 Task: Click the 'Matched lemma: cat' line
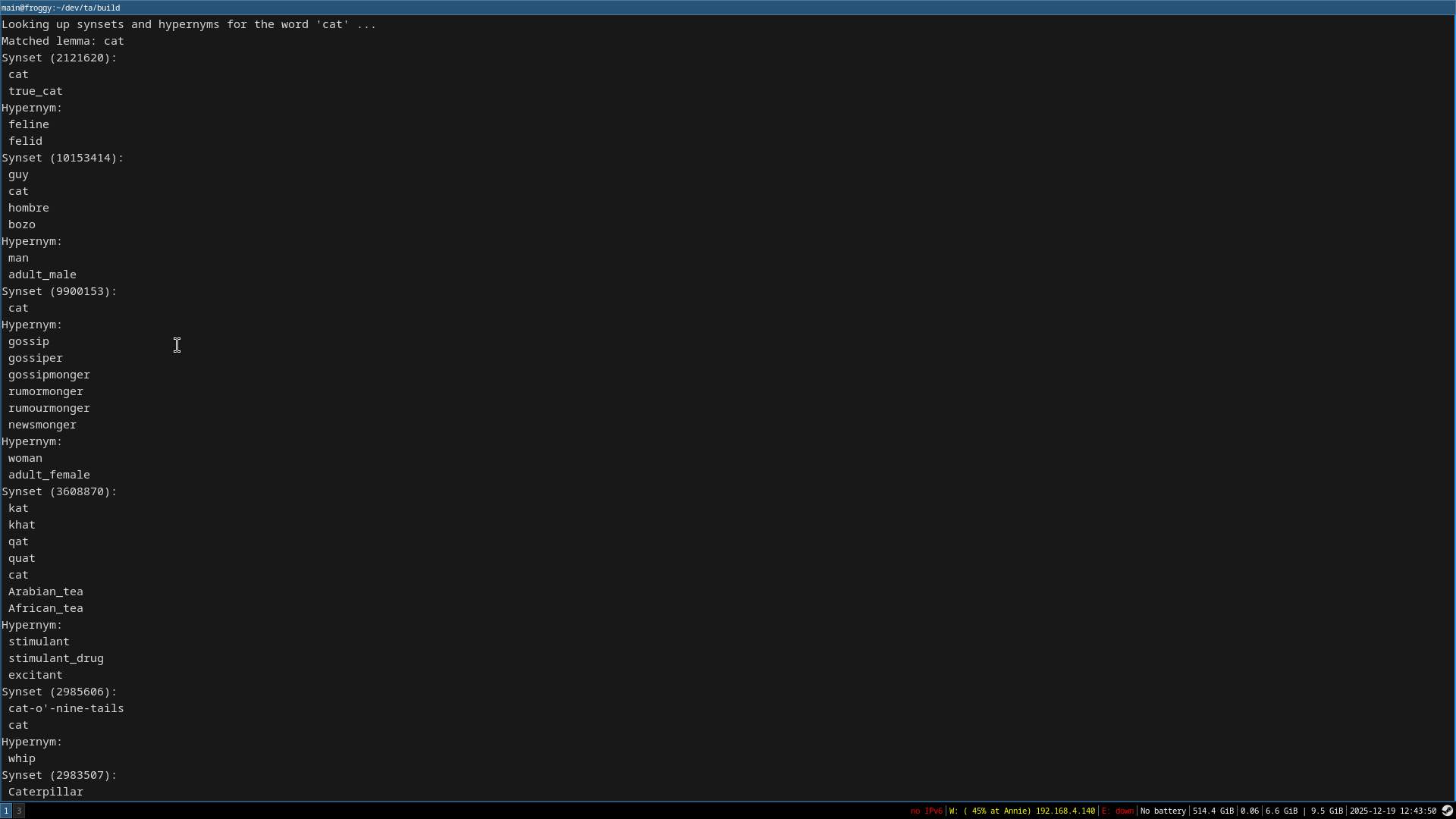tap(63, 41)
